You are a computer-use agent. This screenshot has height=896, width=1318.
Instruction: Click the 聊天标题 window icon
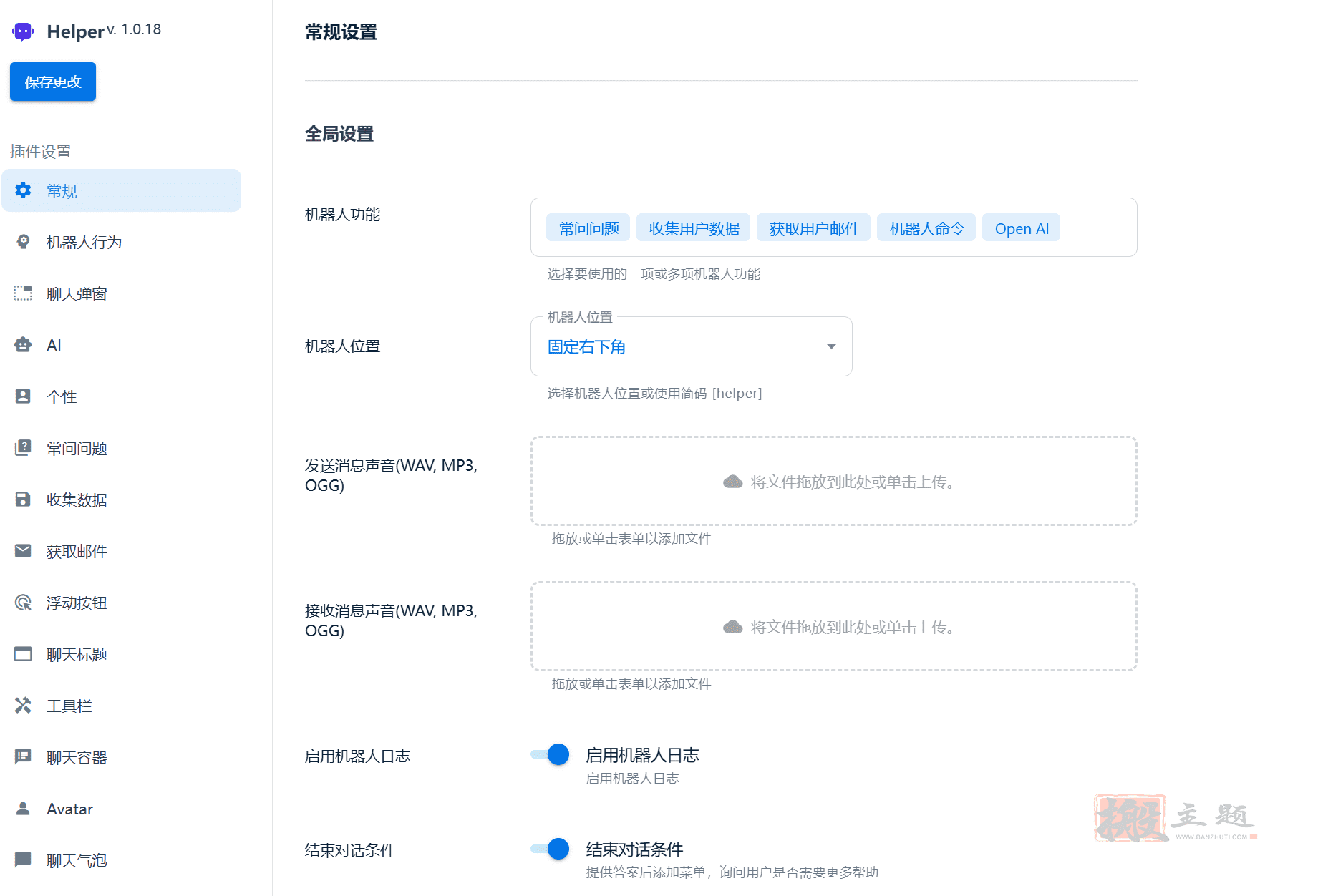23,654
